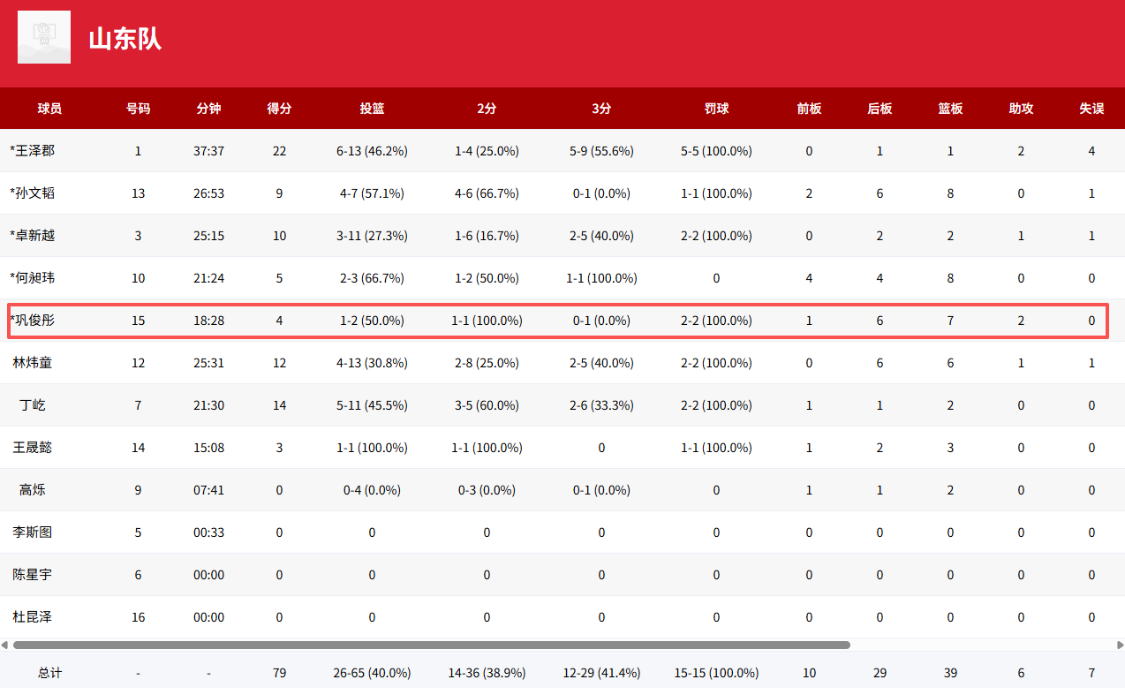Open player 孙文韬 wearing number 13
This screenshot has height=688, width=1125.
click(32, 193)
